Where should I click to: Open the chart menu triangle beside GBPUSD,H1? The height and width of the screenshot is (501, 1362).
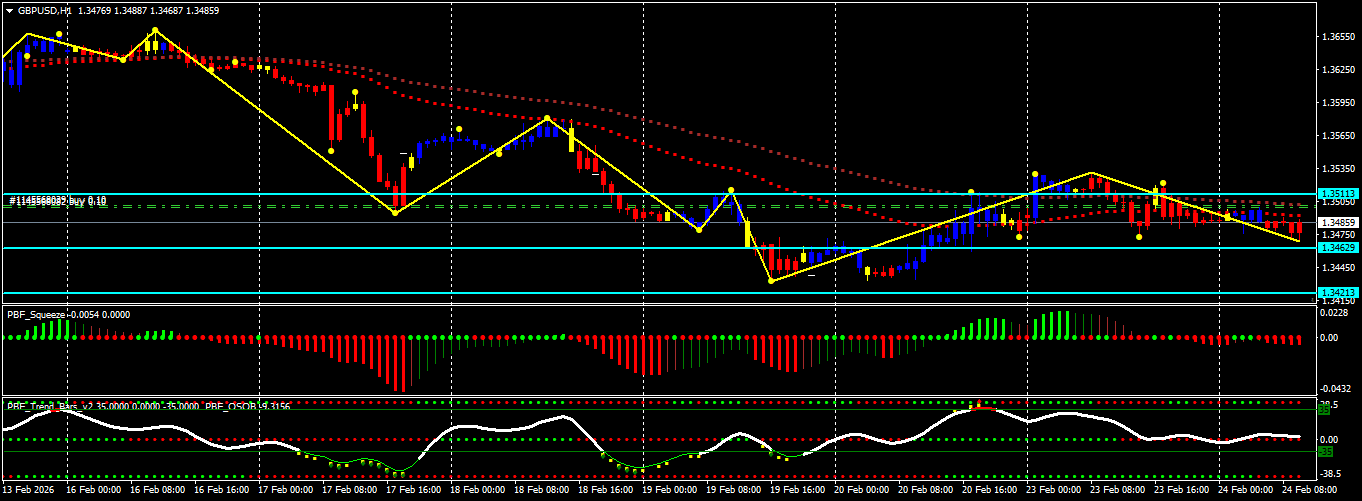click(x=9, y=9)
